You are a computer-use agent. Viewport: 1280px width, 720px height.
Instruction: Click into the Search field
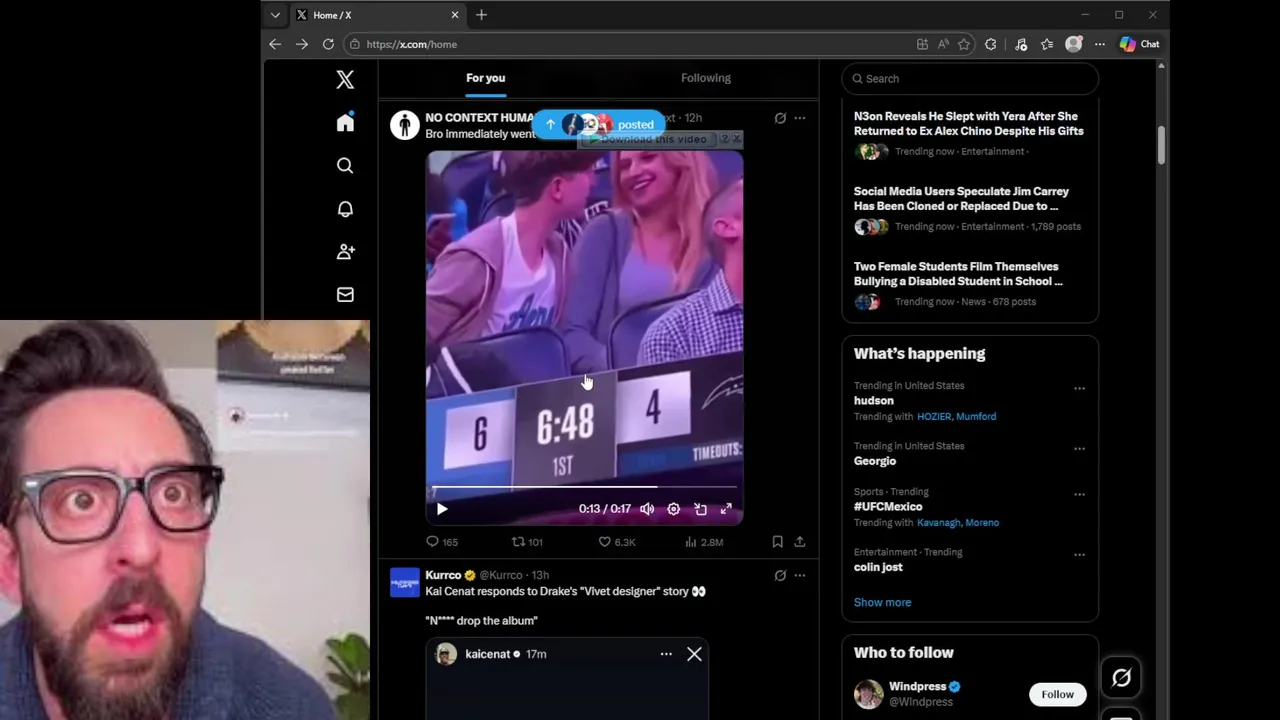(x=970, y=78)
